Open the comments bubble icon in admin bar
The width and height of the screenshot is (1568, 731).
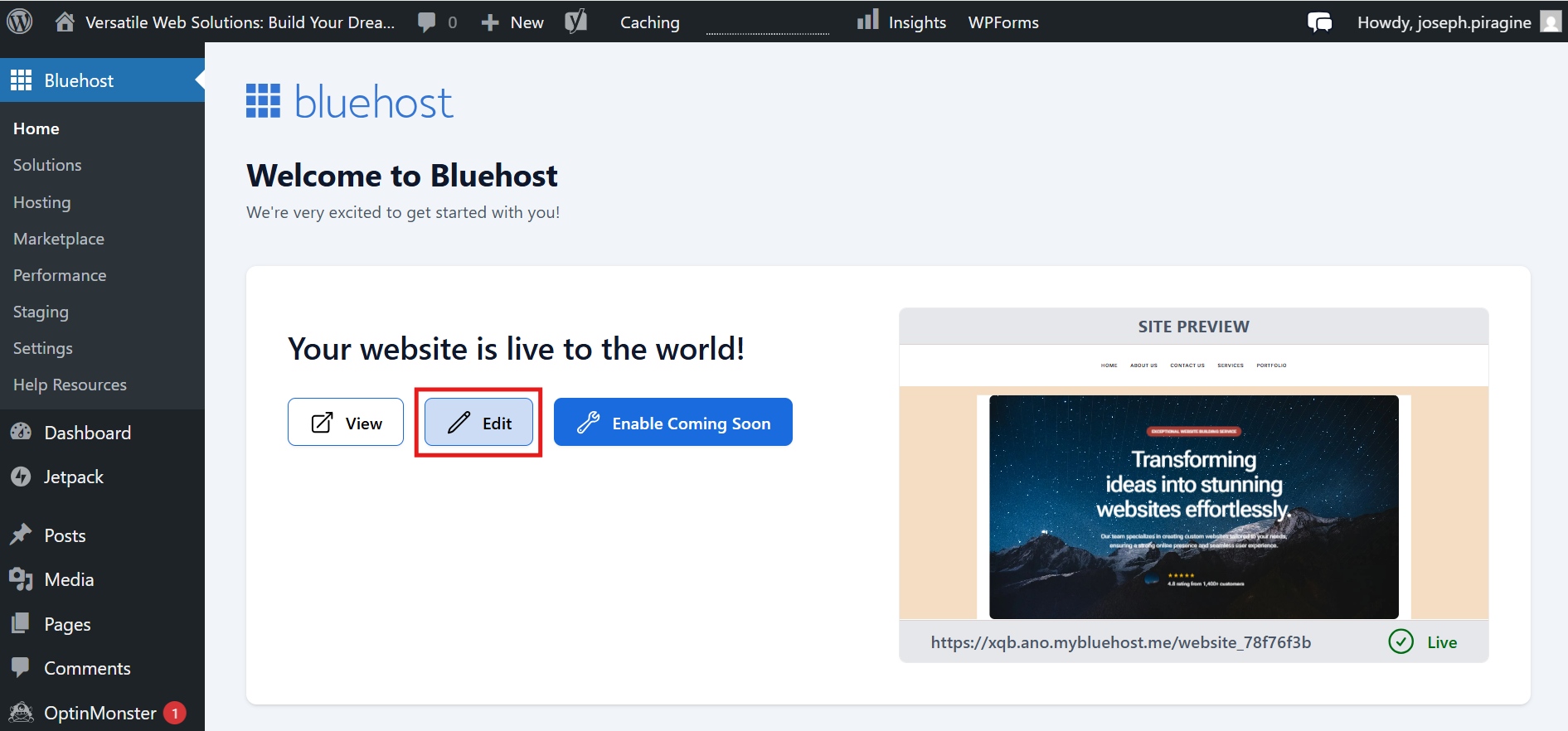point(427,22)
